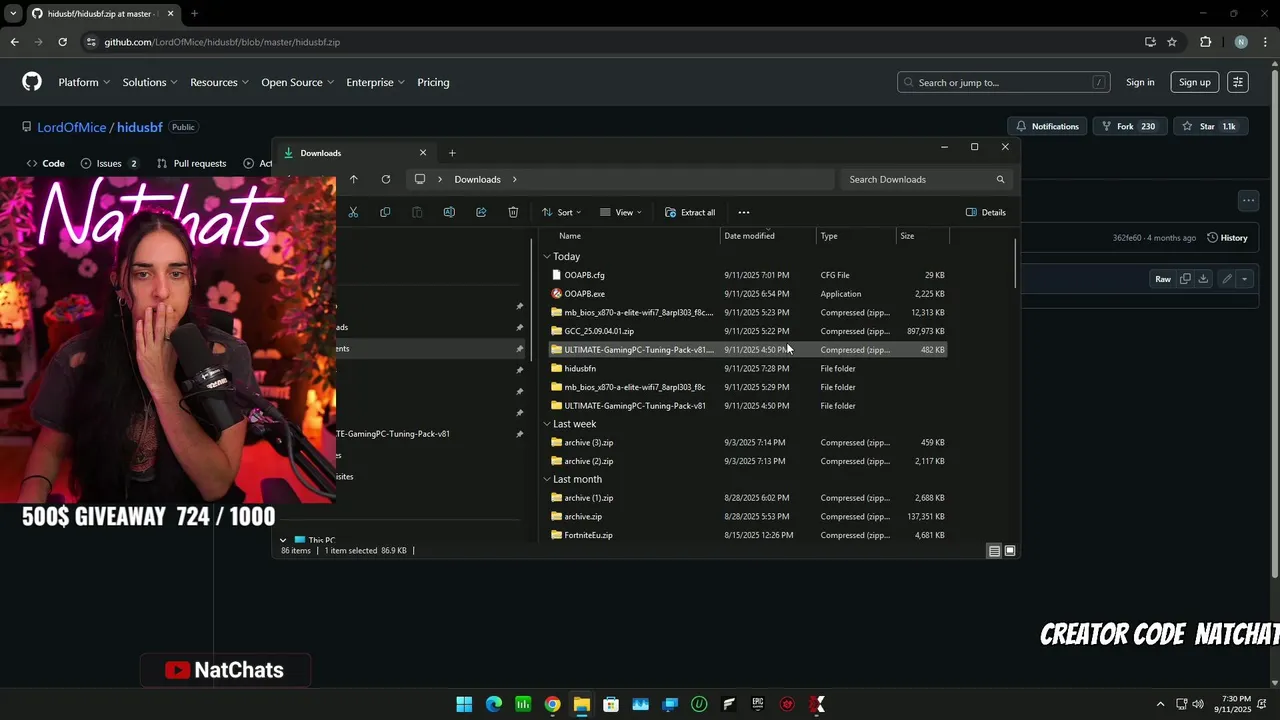Bookmark this page with star icon

(x=1172, y=42)
